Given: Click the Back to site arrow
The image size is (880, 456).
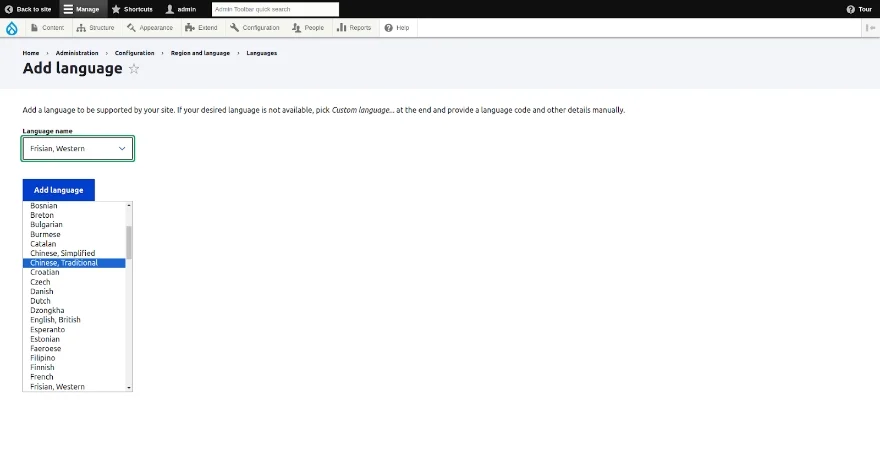Looking at the screenshot, I should [x=9, y=9].
